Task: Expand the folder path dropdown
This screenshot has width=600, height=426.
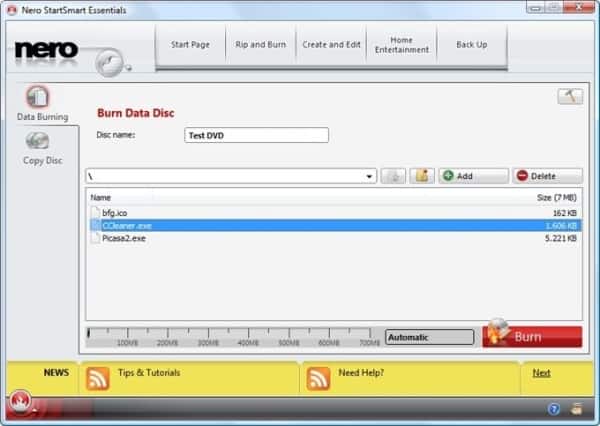Action: pos(369,176)
